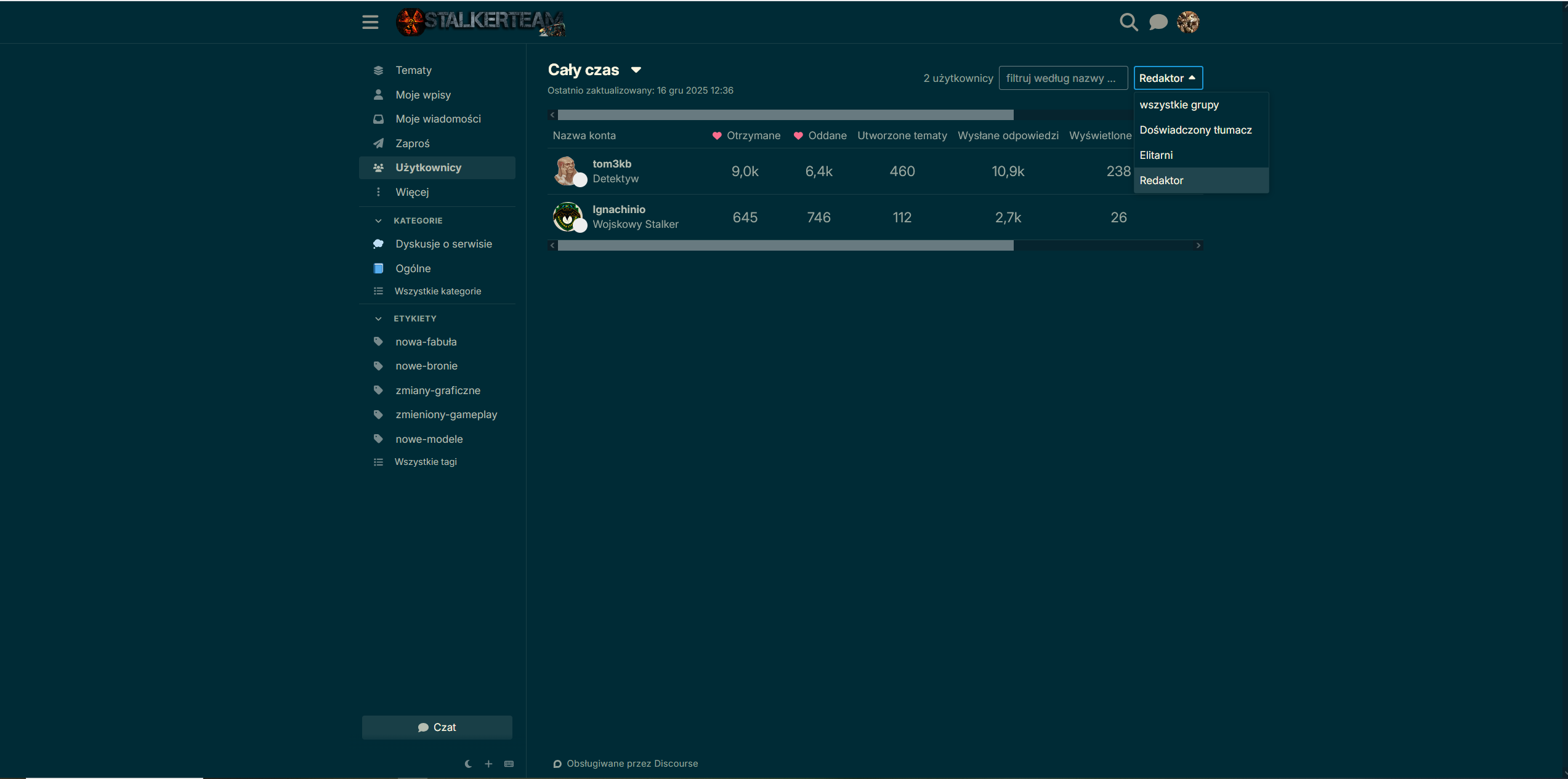Click the search magnifier icon
Image resolution: width=1568 pixels, height=779 pixels.
[1128, 22]
